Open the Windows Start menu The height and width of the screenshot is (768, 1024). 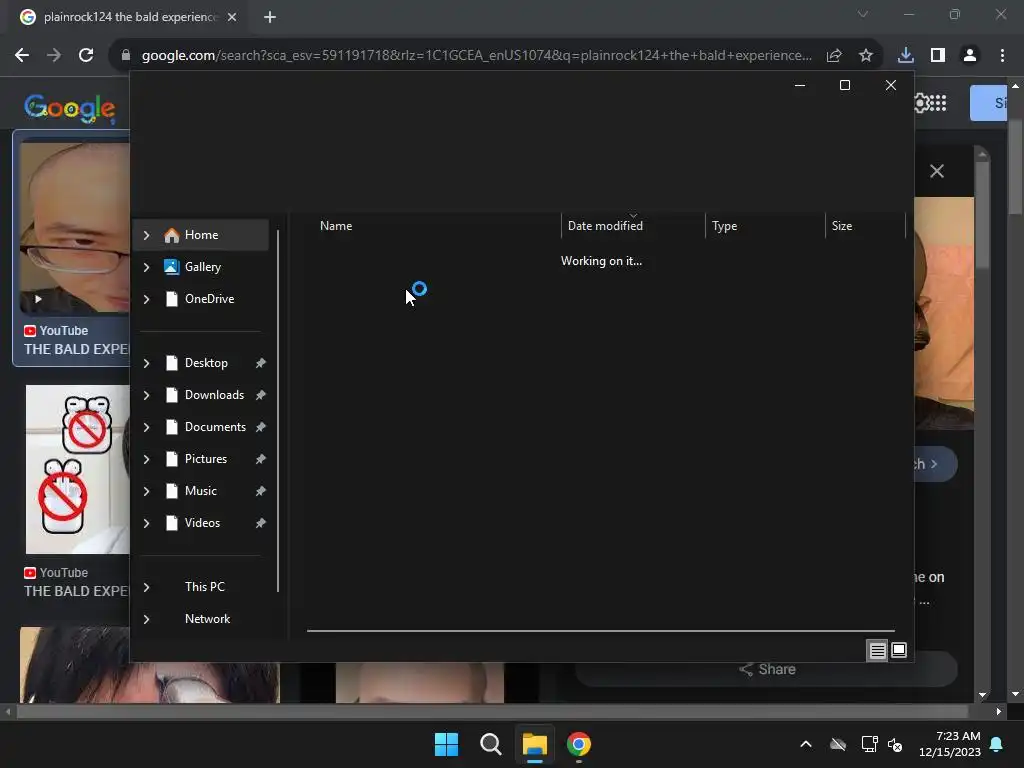447,744
